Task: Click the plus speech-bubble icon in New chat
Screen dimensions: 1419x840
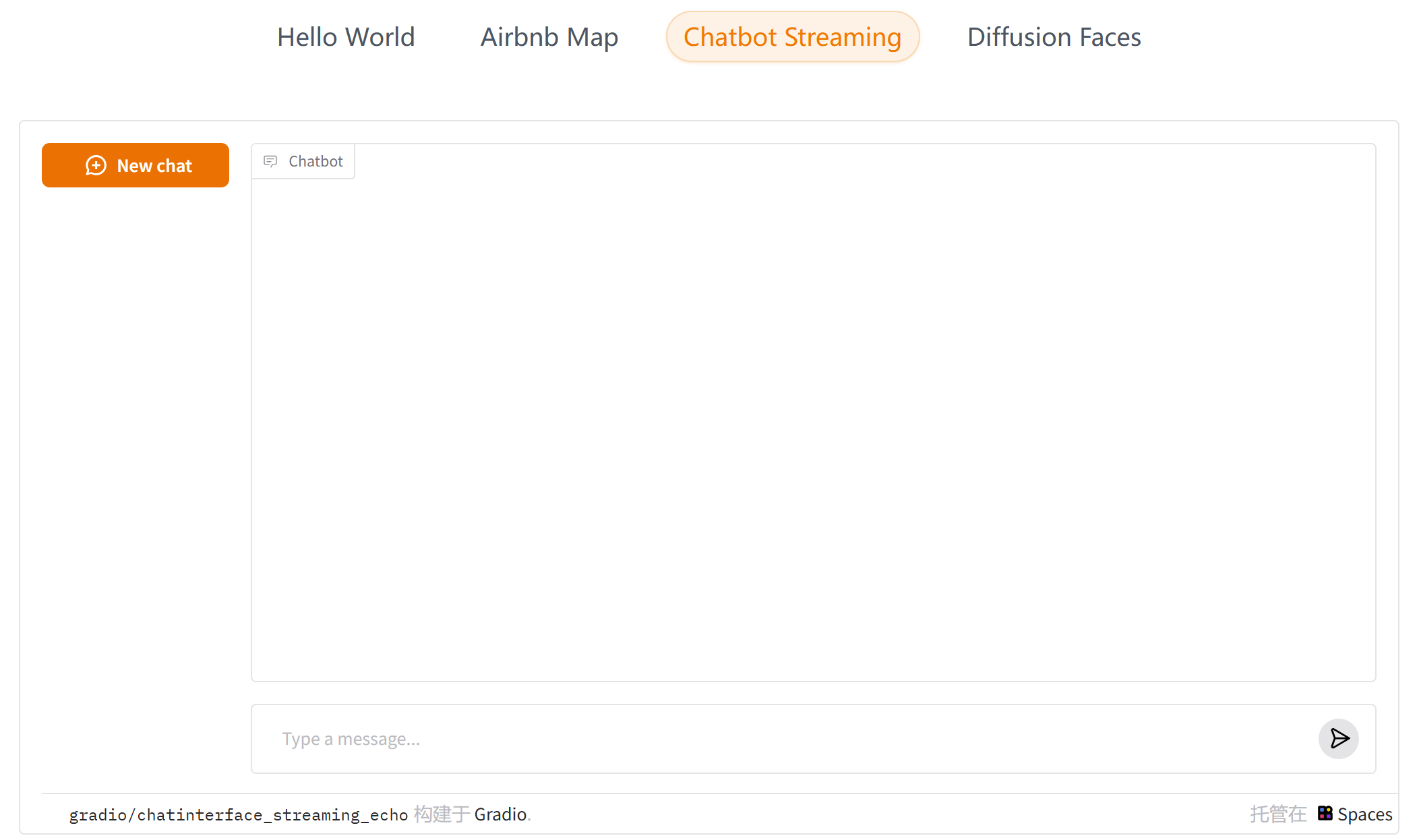Action: click(96, 166)
